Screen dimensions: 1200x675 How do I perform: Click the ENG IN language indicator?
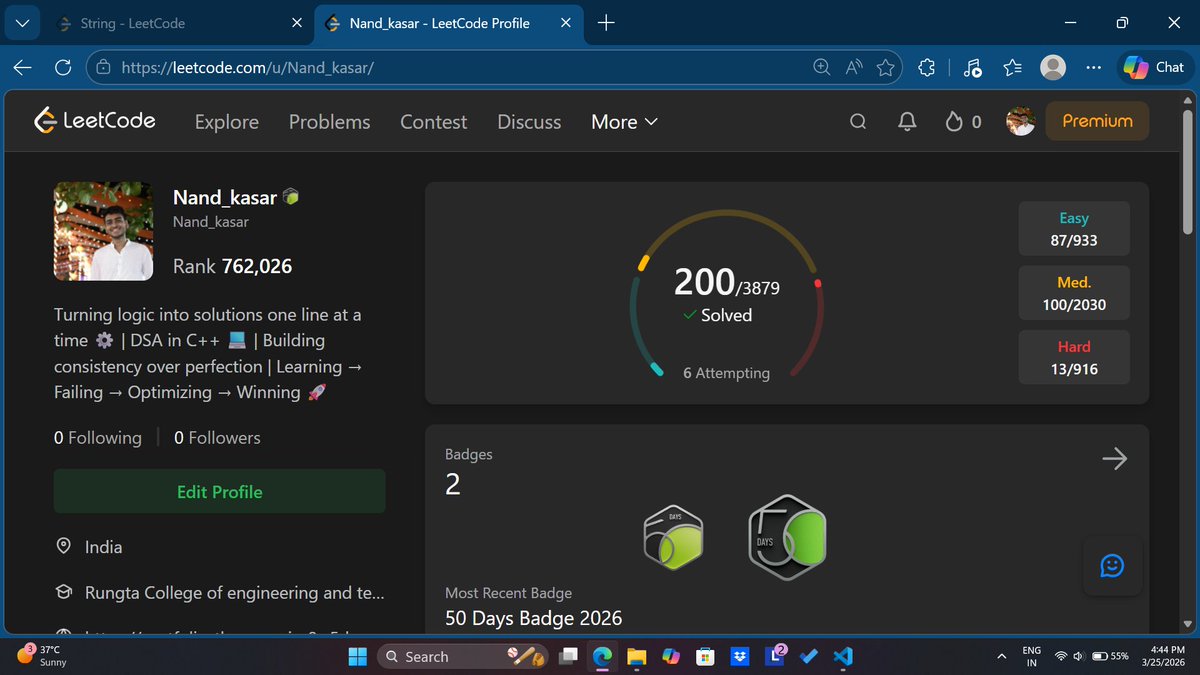pos(1031,656)
